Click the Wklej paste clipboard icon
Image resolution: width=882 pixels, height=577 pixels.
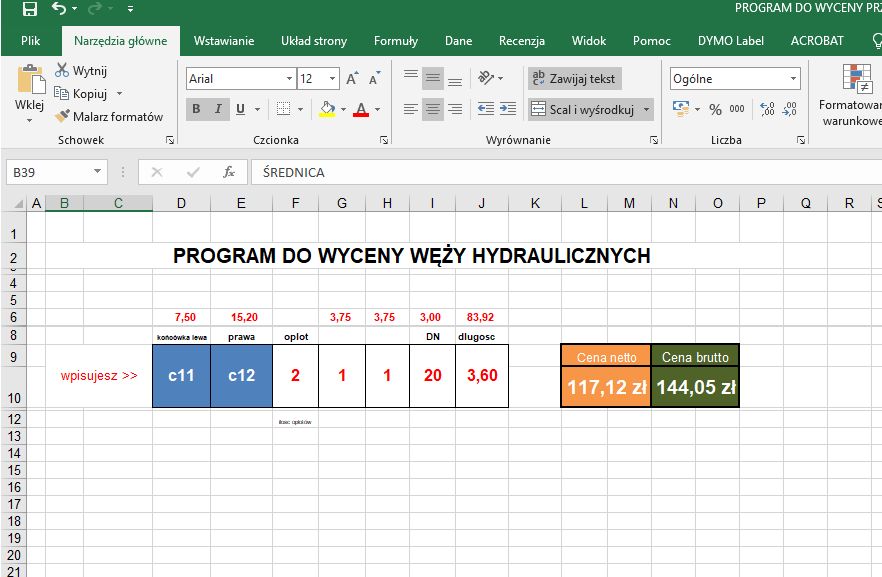(x=31, y=79)
